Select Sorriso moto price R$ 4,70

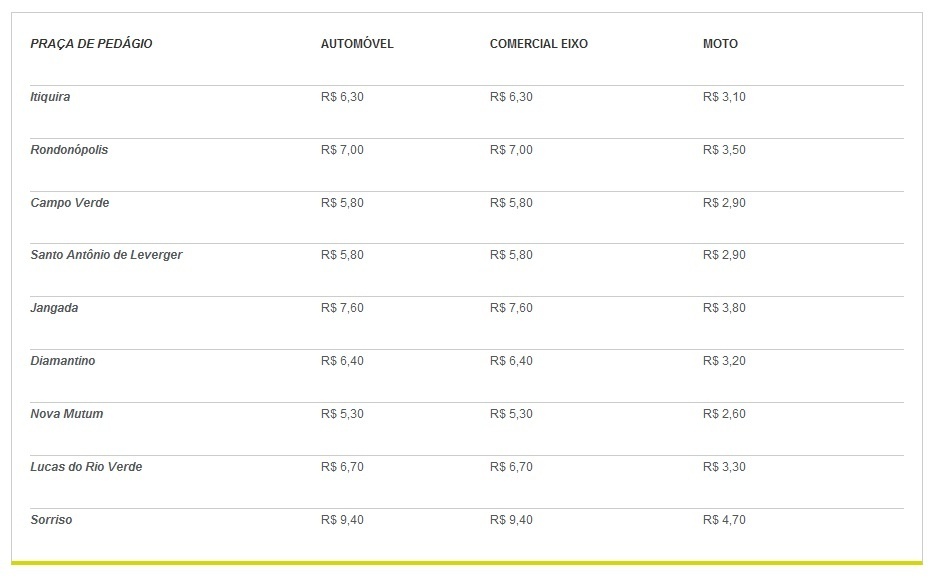point(724,520)
